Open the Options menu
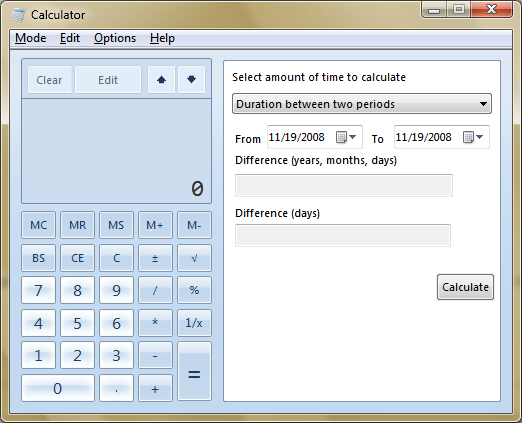The height and width of the screenshot is (423, 522). tap(115, 38)
